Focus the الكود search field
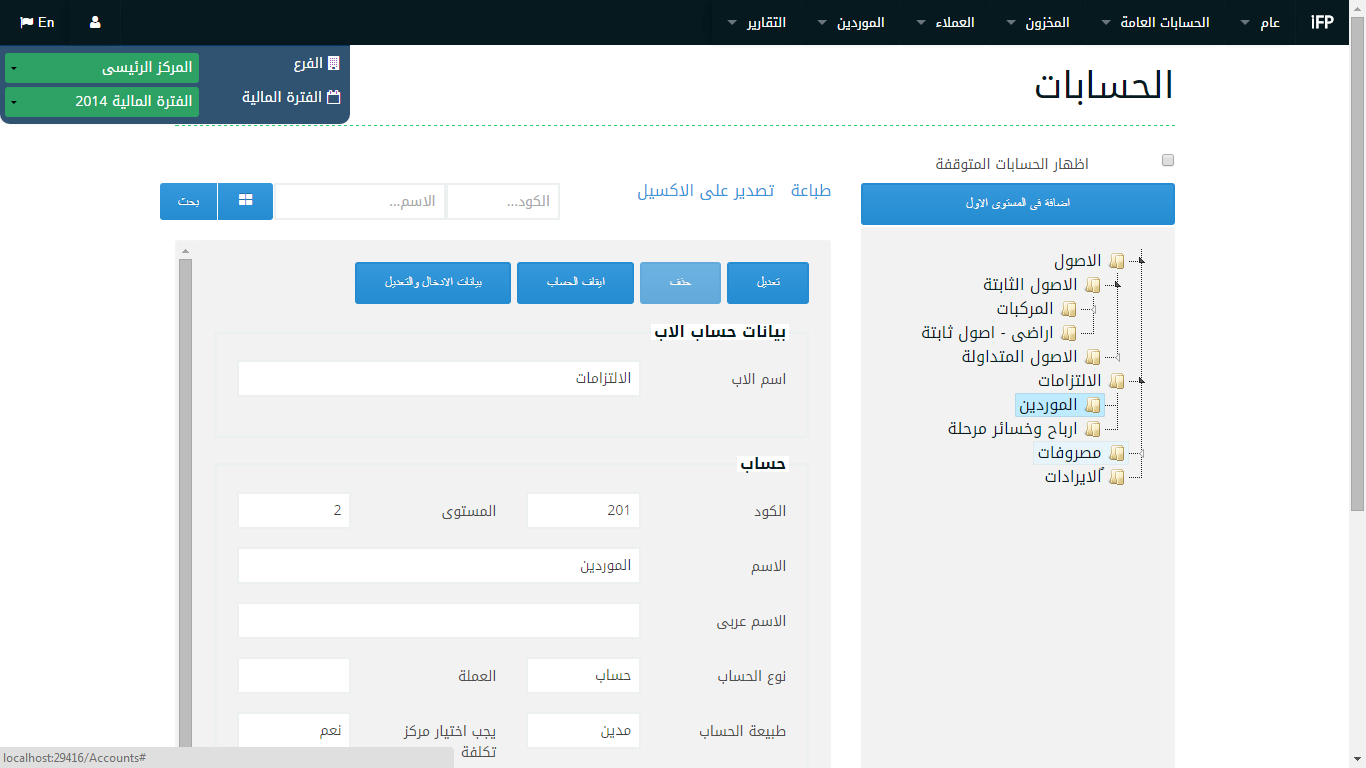1366x768 pixels. pos(504,201)
